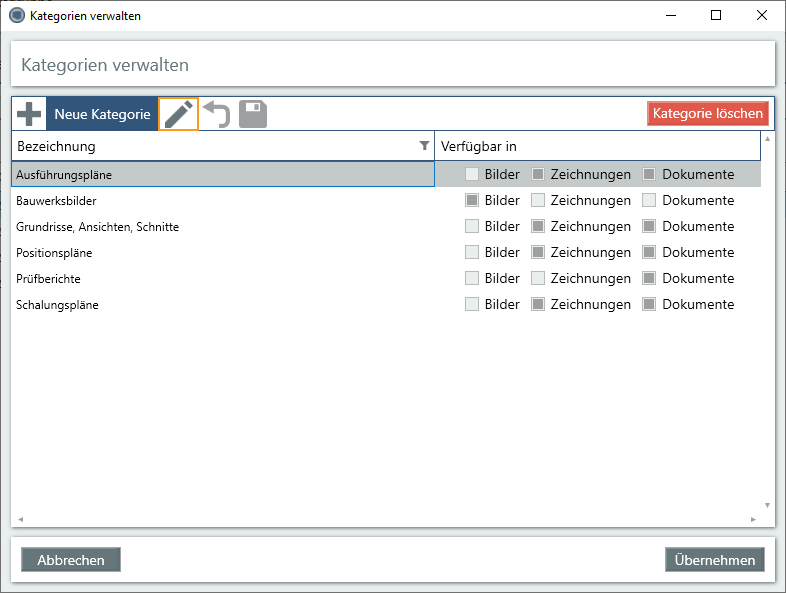Select the pencil edit icon

pyautogui.click(x=179, y=114)
